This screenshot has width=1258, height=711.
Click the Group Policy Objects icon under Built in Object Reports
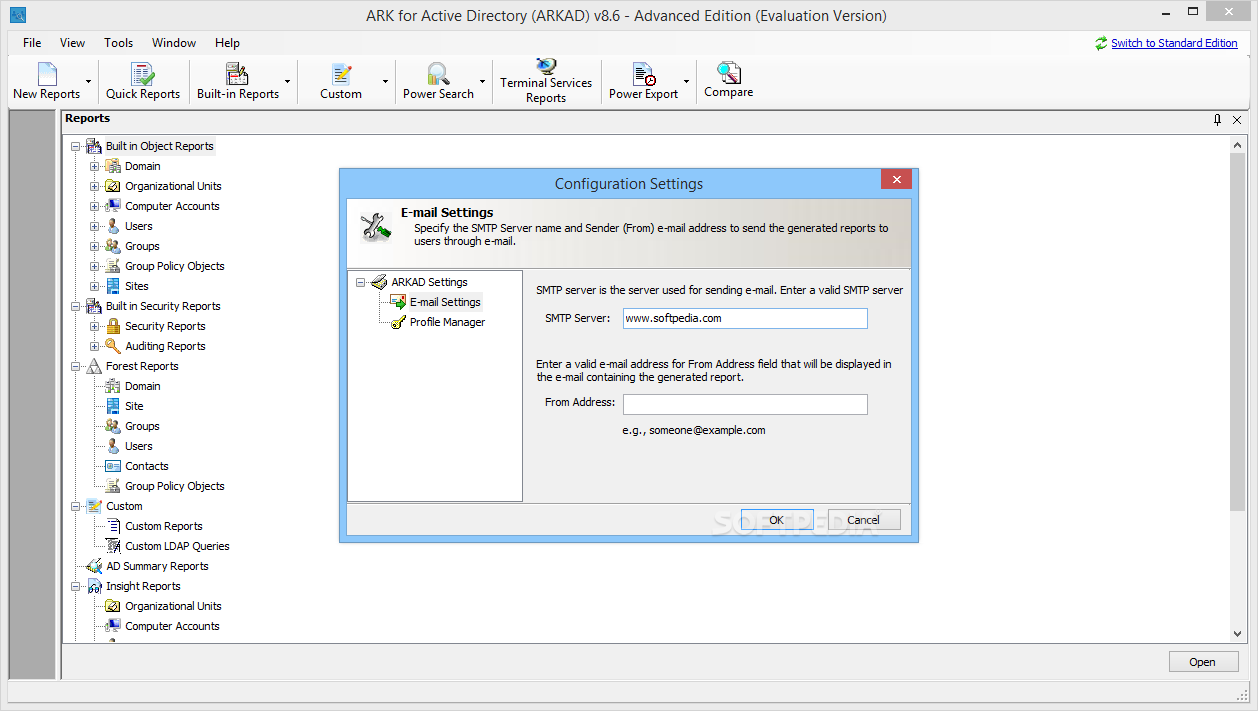[113, 266]
